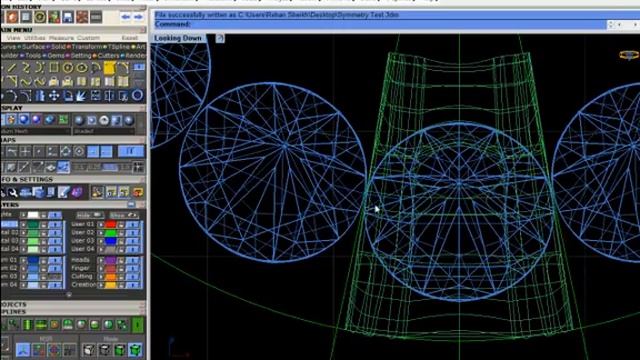Open the Surface menu

pyautogui.click(x=33, y=47)
